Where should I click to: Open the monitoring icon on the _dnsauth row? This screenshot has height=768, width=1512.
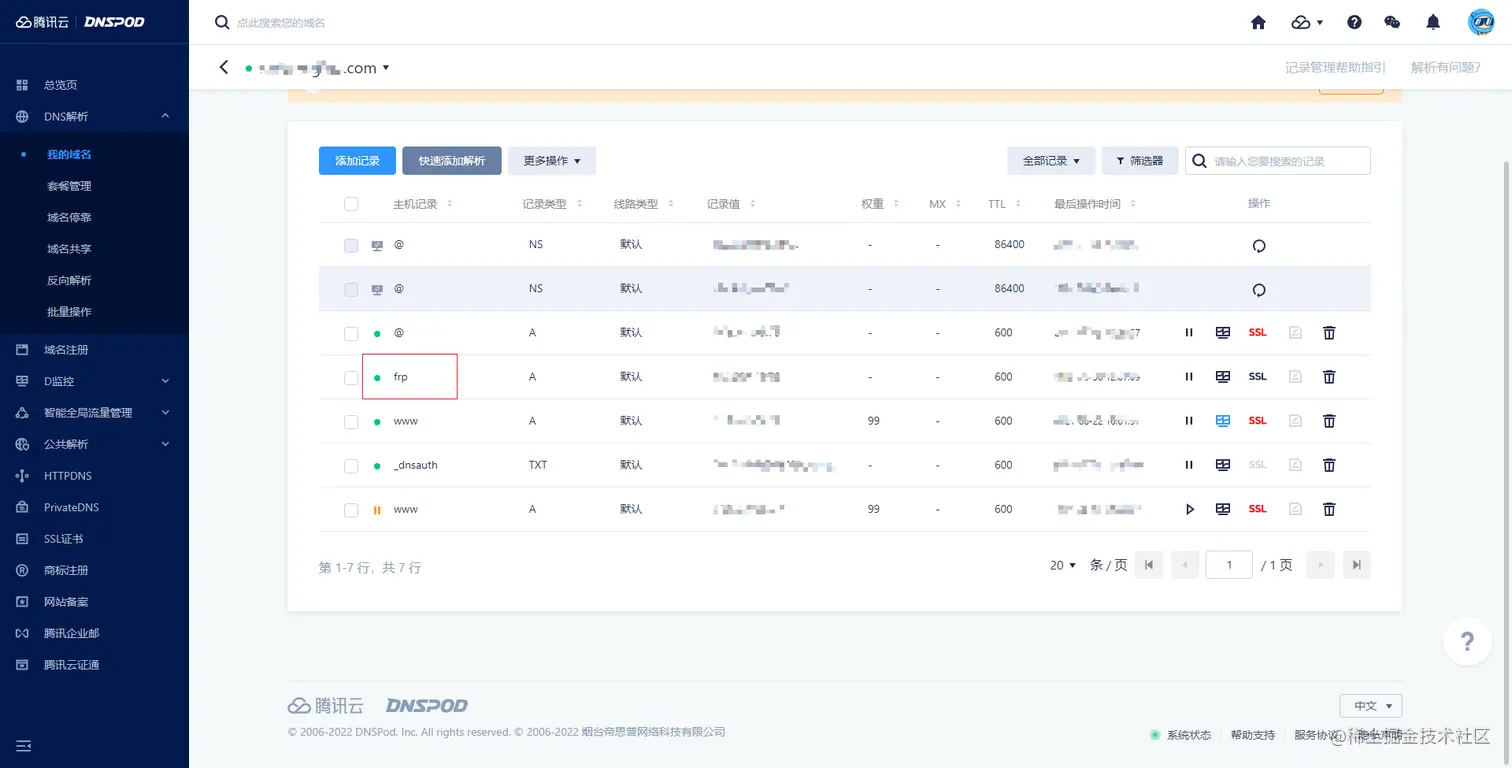(1222, 465)
